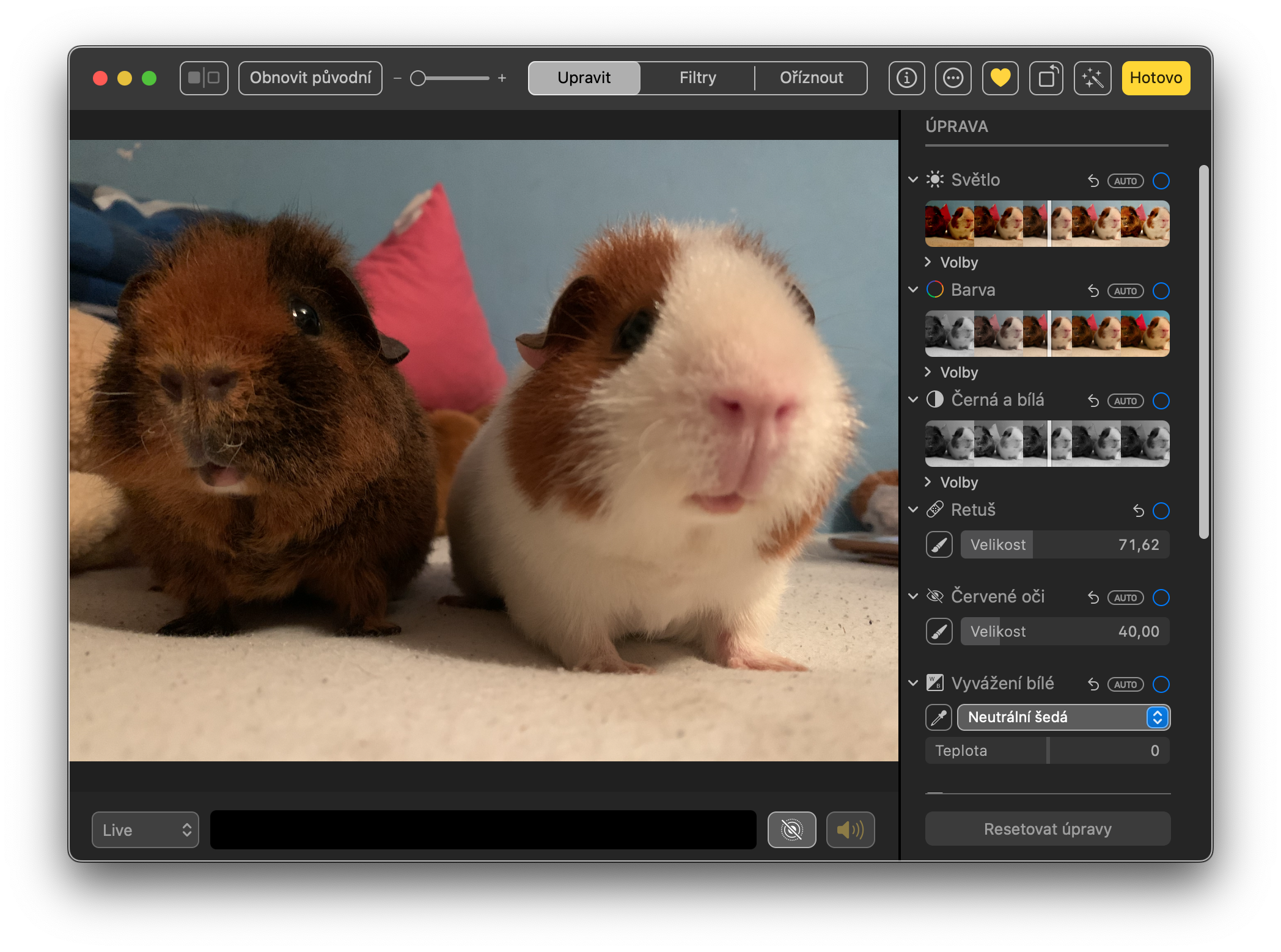Click the guinea pigs photo in the editor
The height and width of the screenshot is (952, 1281).
point(483,450)
